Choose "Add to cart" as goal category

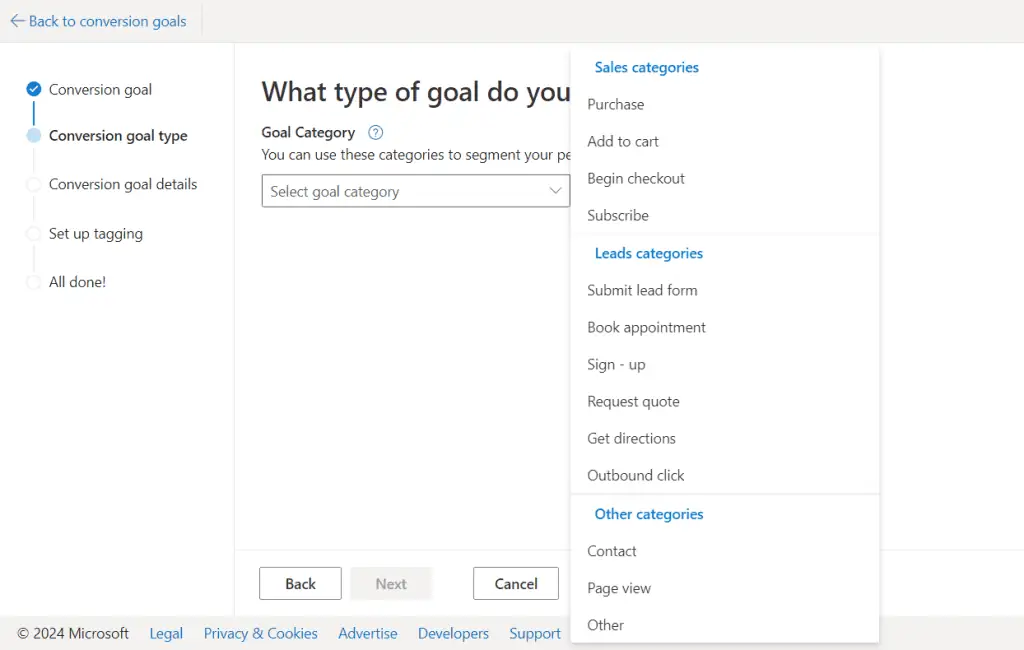click(x=623, y=141)
